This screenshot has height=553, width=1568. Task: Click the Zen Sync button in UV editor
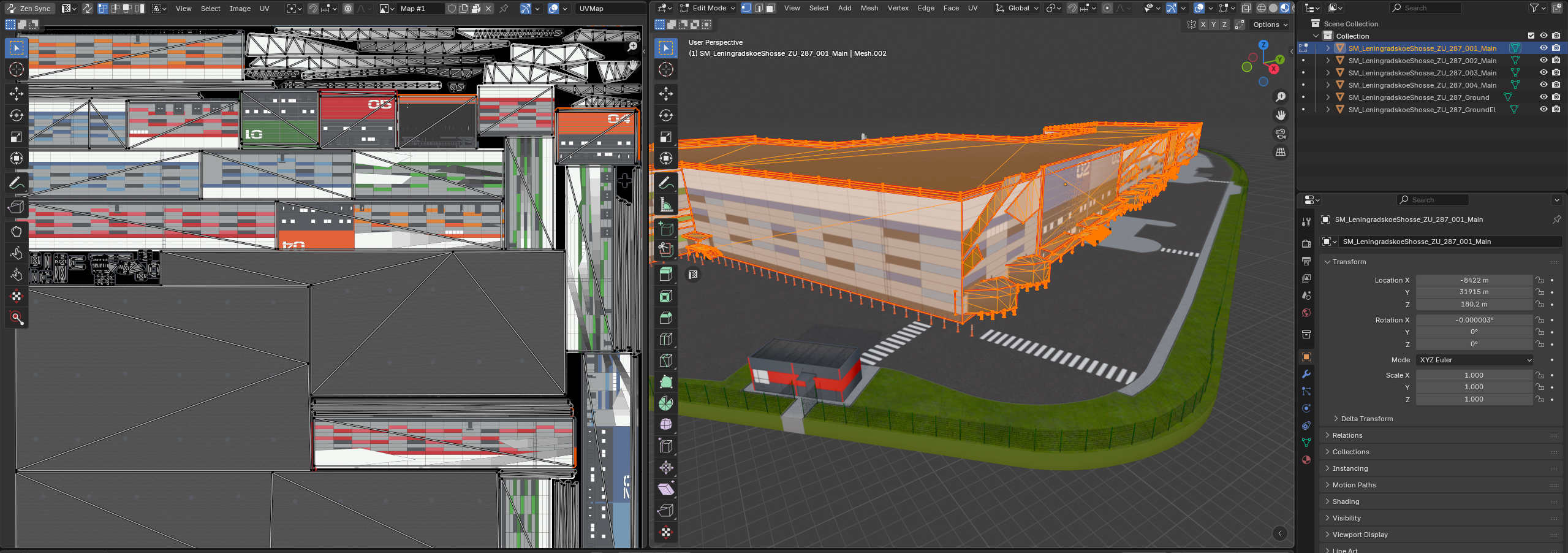(x=29, y=9)
